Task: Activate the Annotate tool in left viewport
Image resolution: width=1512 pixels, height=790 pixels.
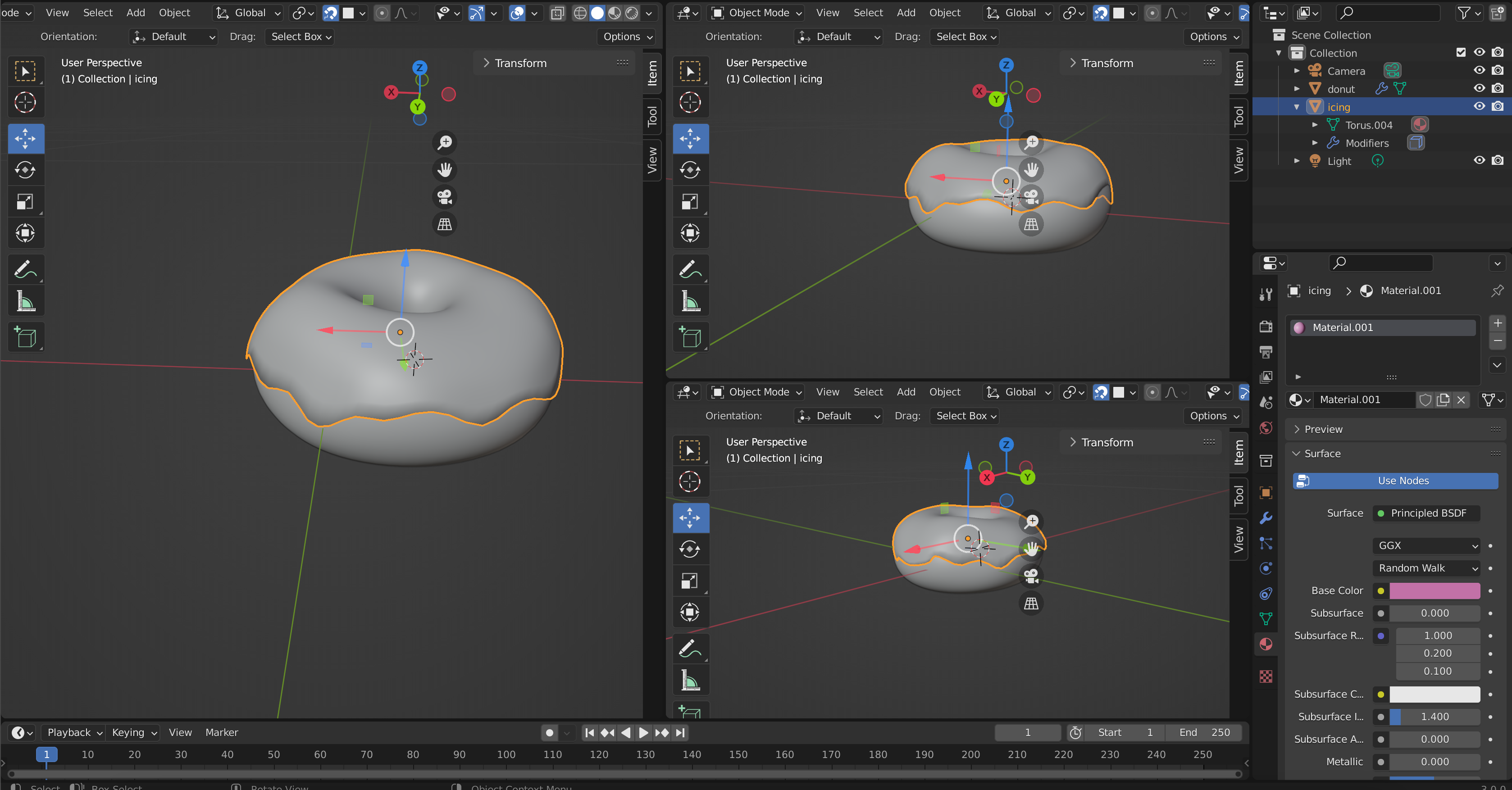Action: [25, 270]
